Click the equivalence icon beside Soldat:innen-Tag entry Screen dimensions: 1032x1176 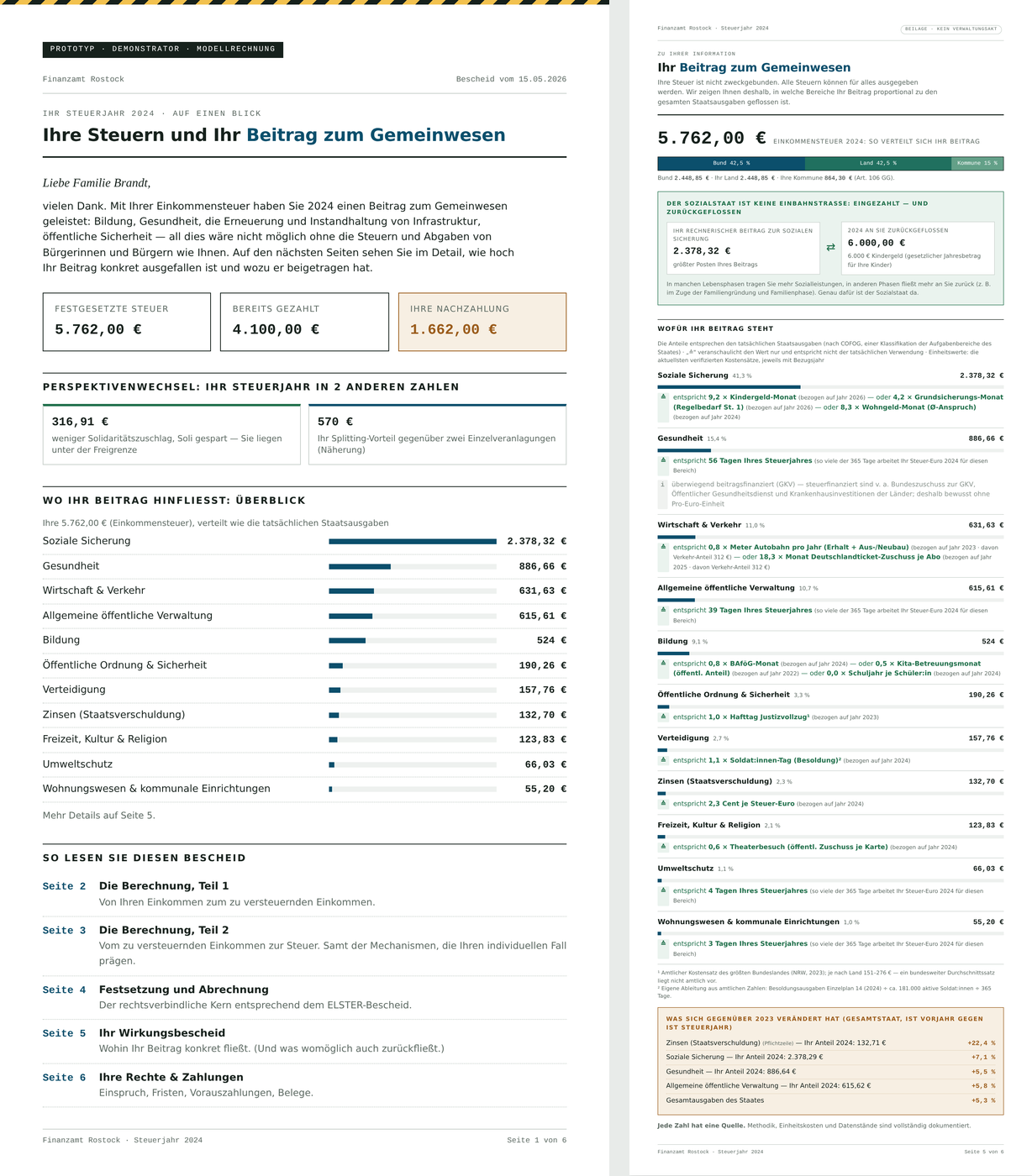click(x=663, y=760)
